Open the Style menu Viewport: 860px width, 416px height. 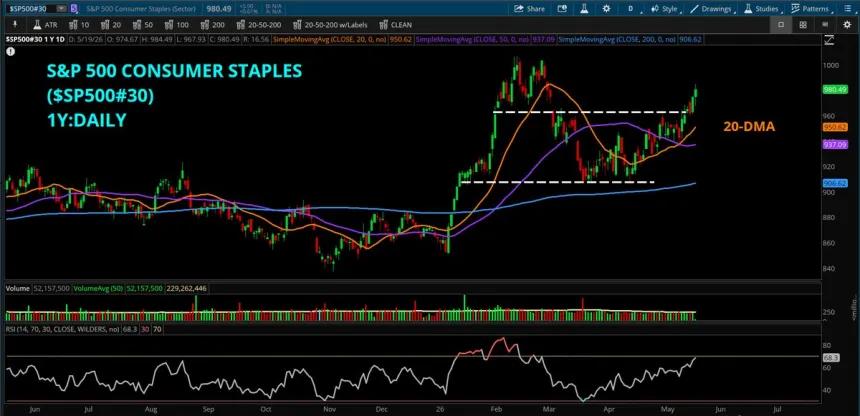pos(666,9)
